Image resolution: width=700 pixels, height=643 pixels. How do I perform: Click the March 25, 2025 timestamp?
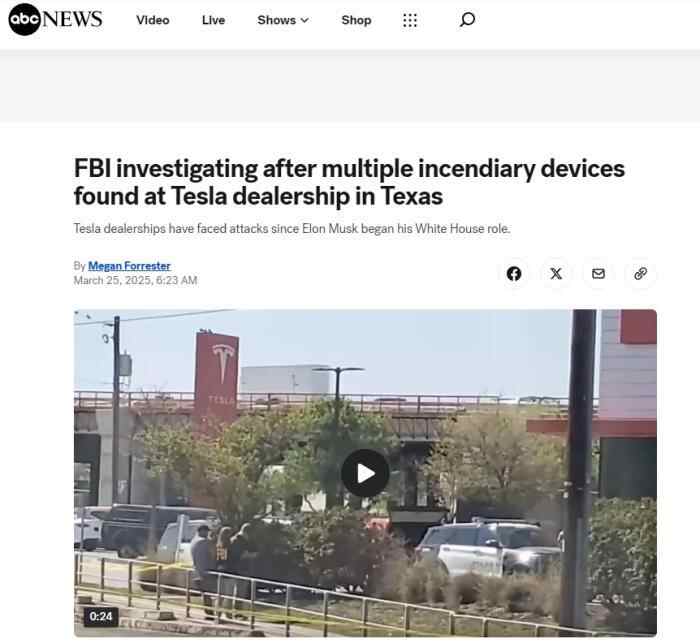(135, 280)
